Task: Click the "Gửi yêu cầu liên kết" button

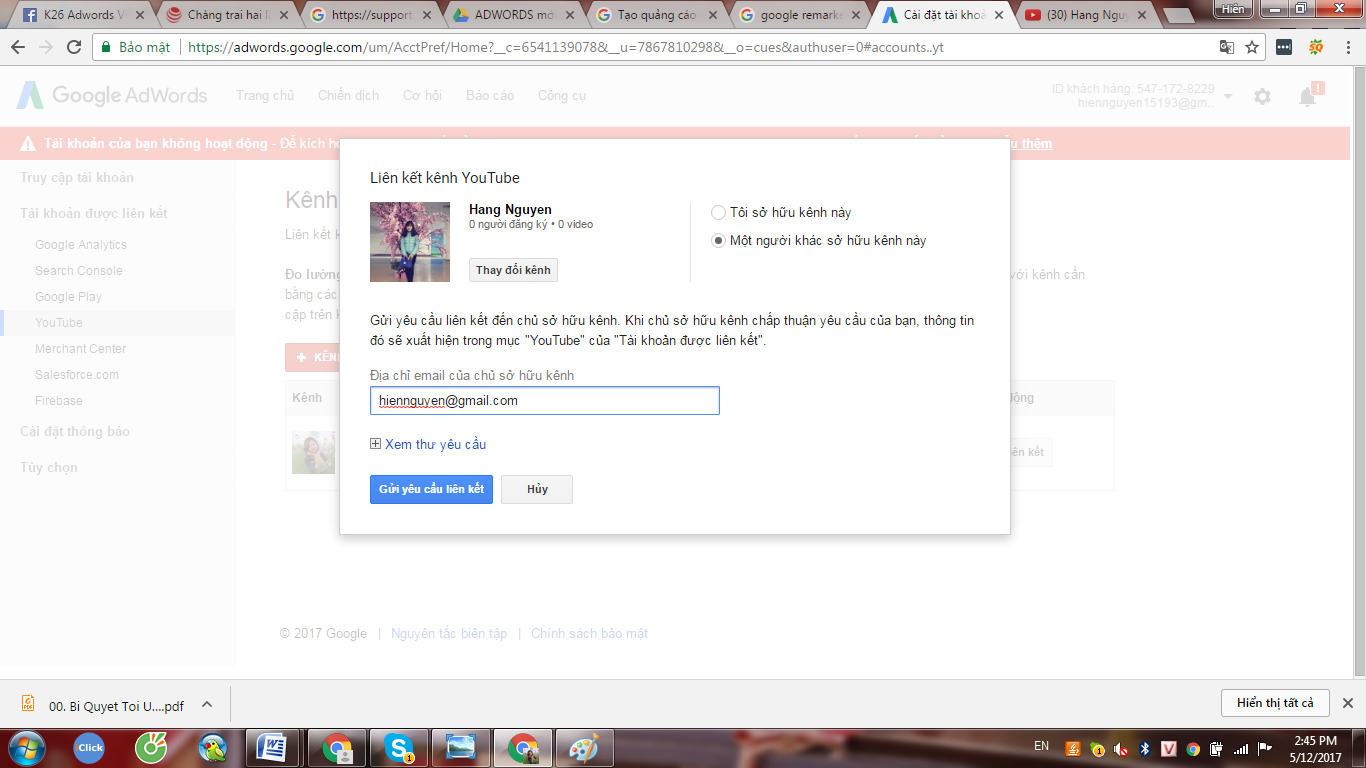Action: tap(431, 489)
